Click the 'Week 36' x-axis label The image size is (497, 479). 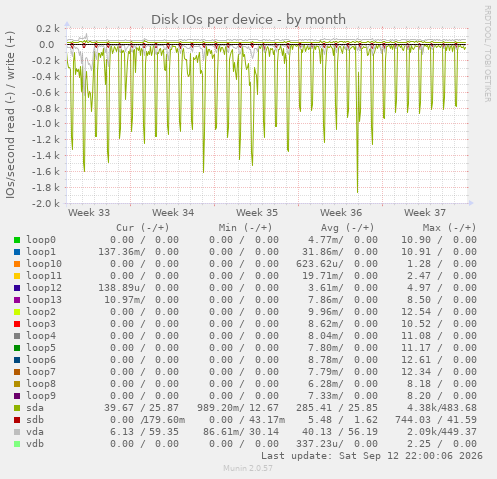341,213
